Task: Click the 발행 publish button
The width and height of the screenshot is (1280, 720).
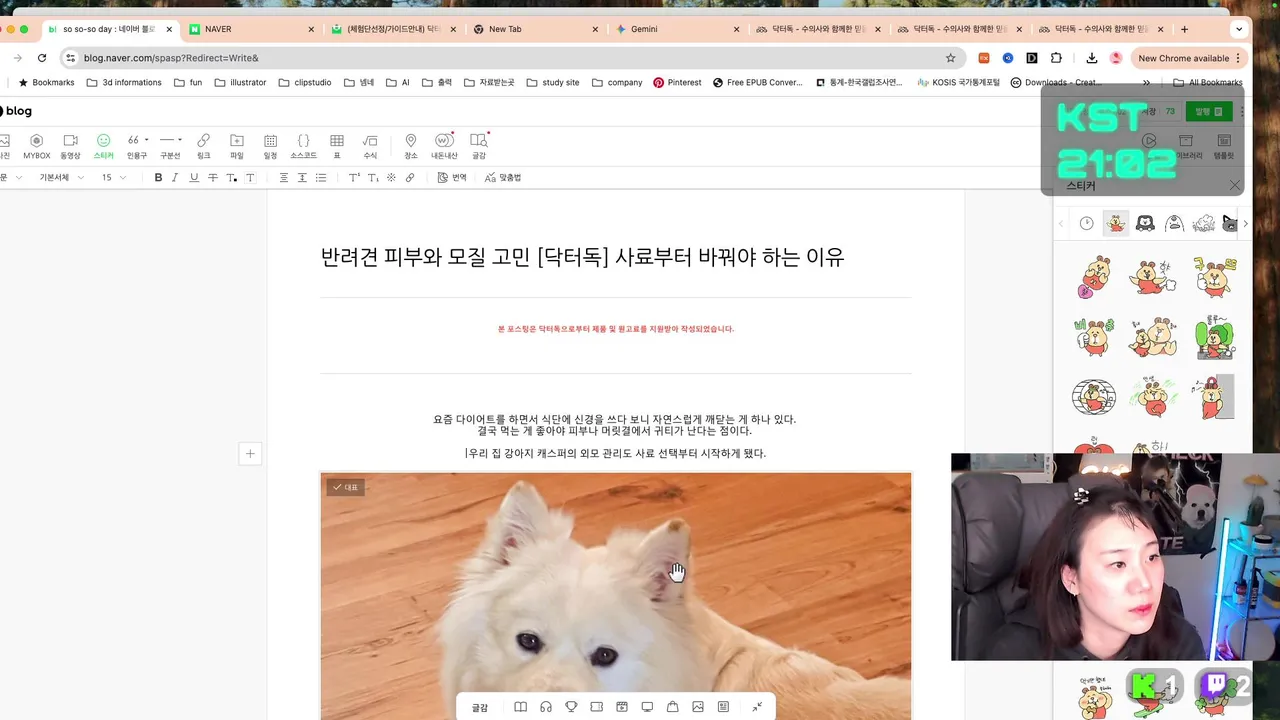Action: click(x=1208, y=111)
